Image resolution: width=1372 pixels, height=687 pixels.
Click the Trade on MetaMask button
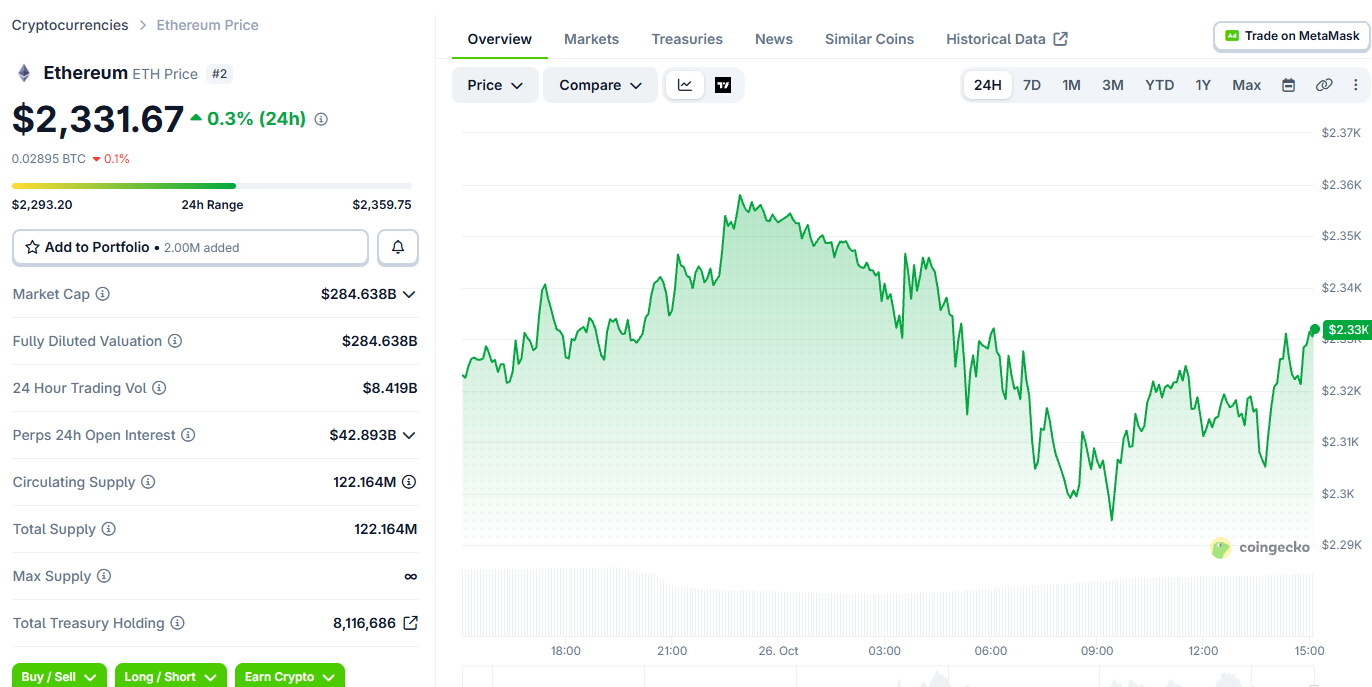[x=1292, y=36]
